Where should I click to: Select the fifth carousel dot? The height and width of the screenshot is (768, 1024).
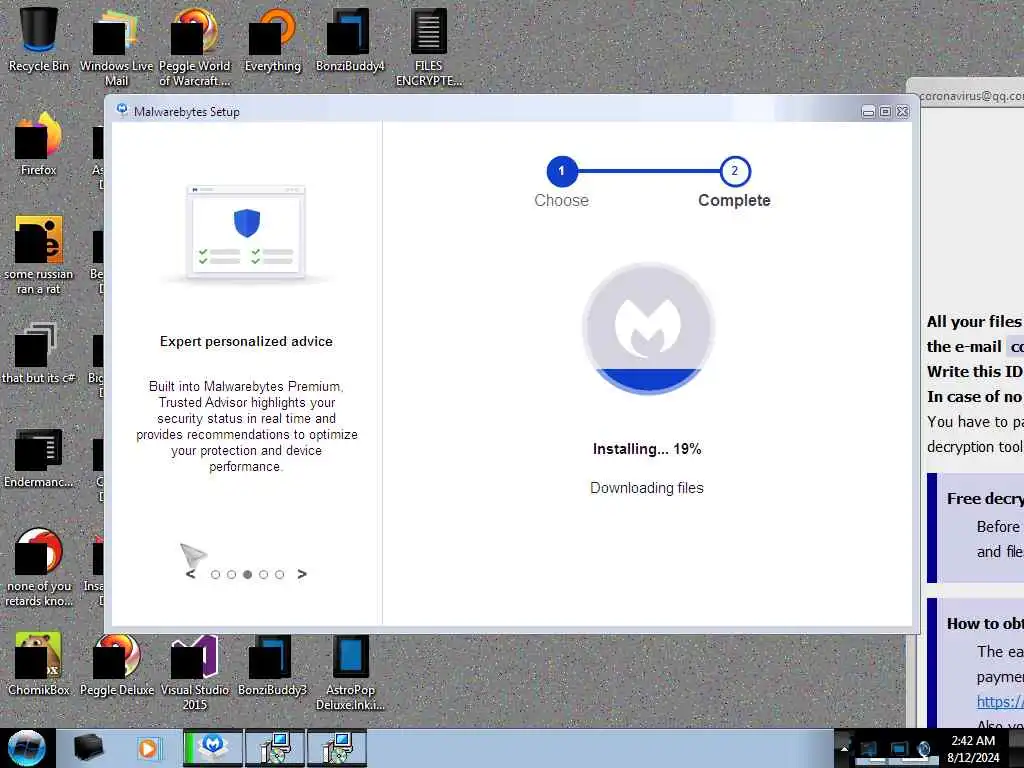pos(280,575)
